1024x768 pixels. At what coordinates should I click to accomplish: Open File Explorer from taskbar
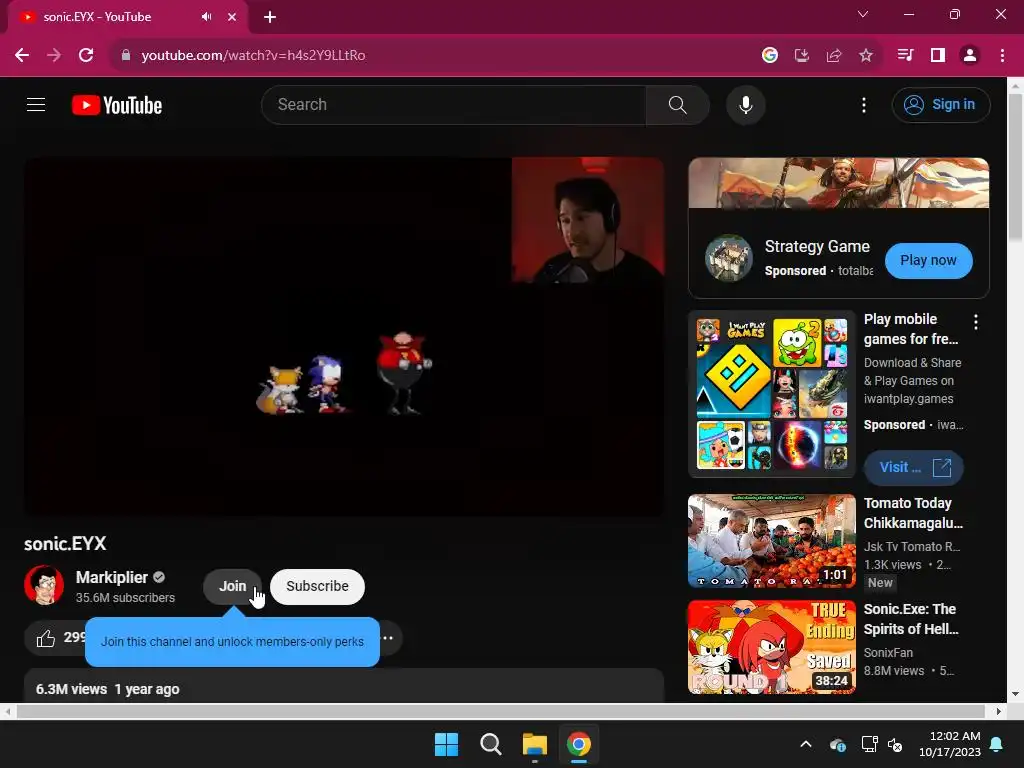[x=534, y=744]
